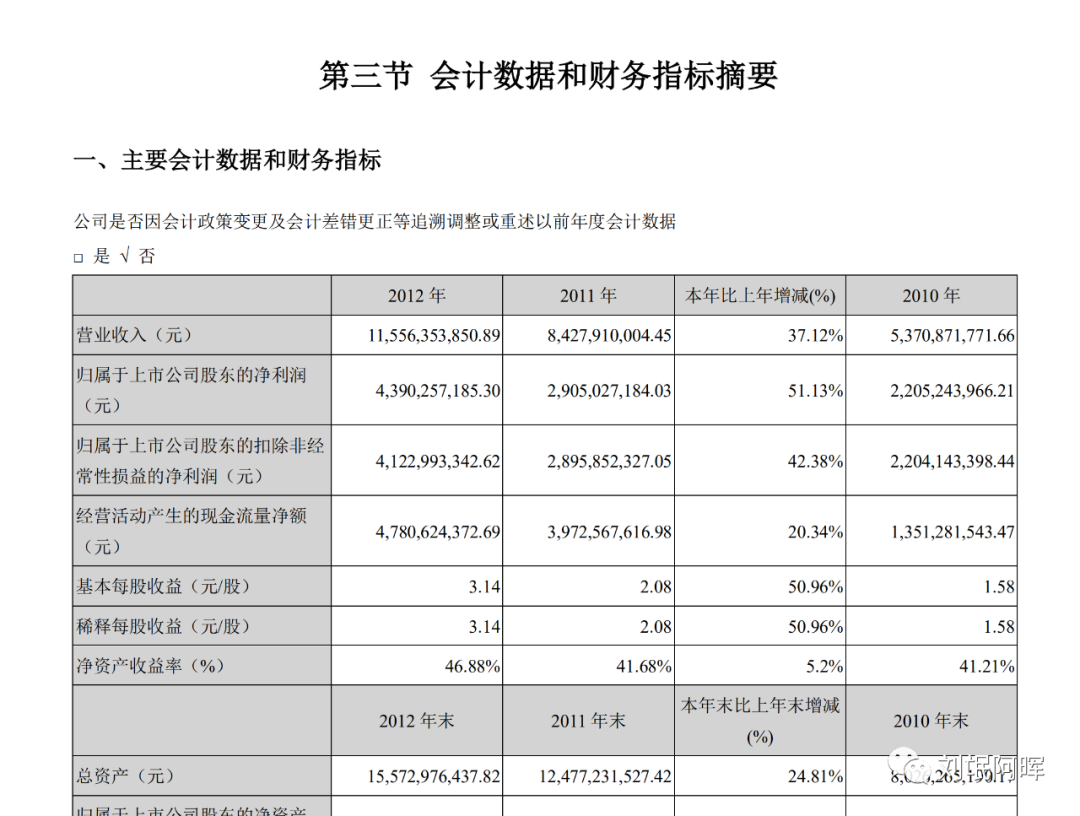Viewport: 1080px width, 816px height.
Task: Click the value 11,556,353,850.89
Action: click(434, 335)
